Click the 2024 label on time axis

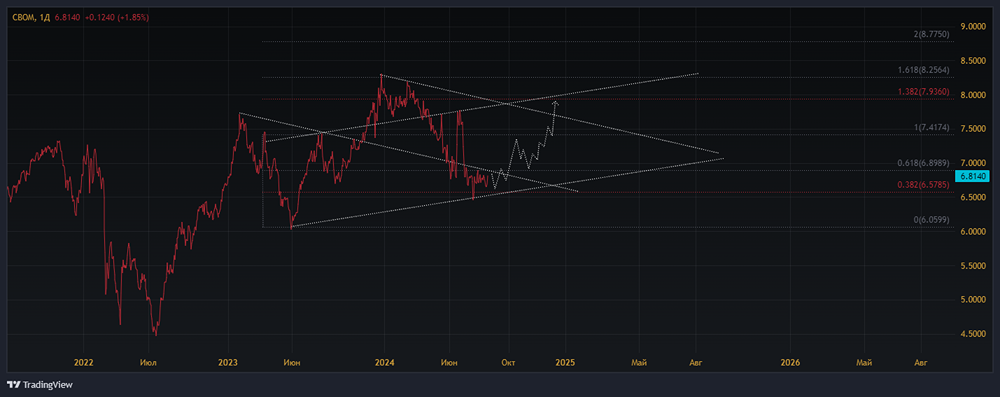tap(384, 363)
